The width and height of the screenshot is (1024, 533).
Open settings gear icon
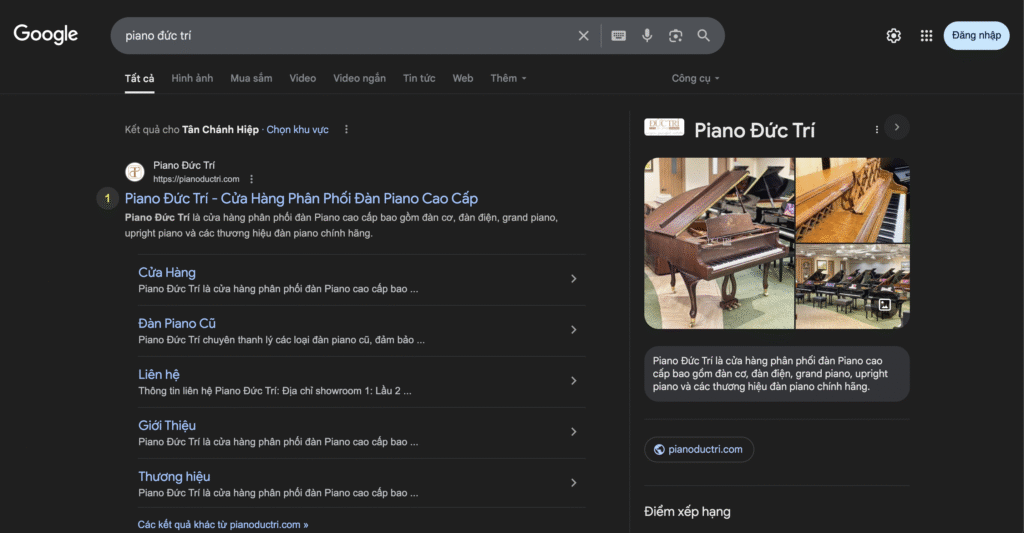point(893,36)
